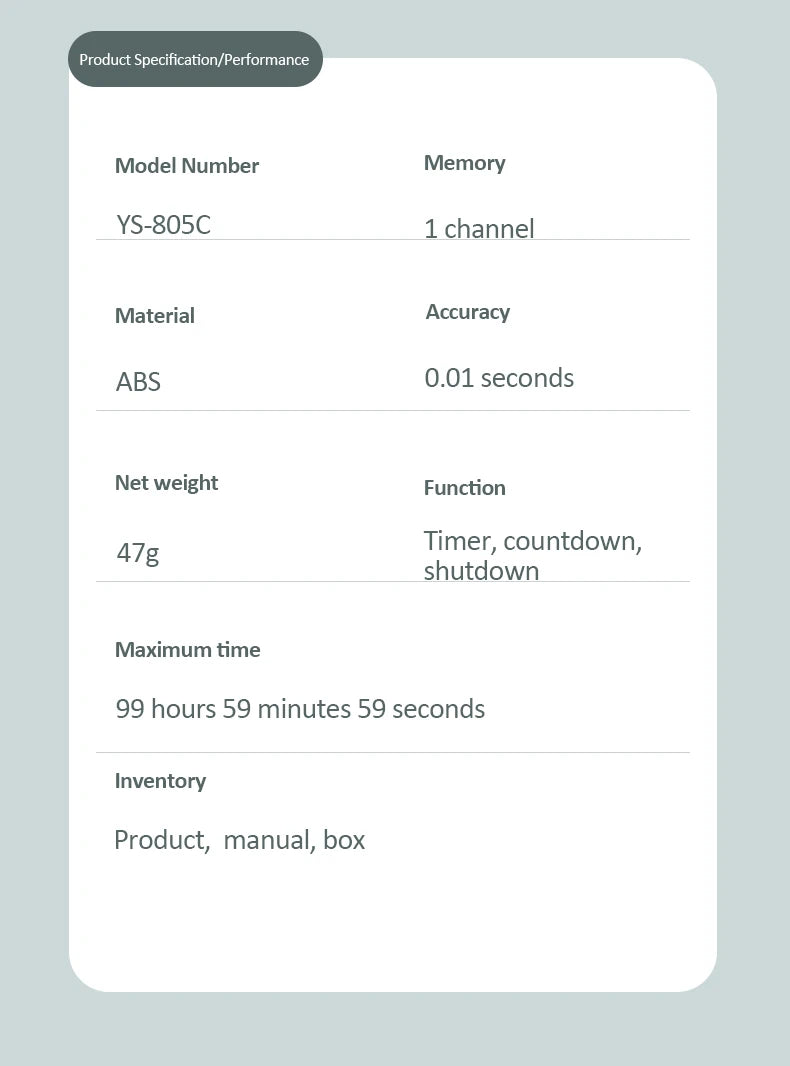
Task: Select the Inventory heading
Action: coord(160,781)
